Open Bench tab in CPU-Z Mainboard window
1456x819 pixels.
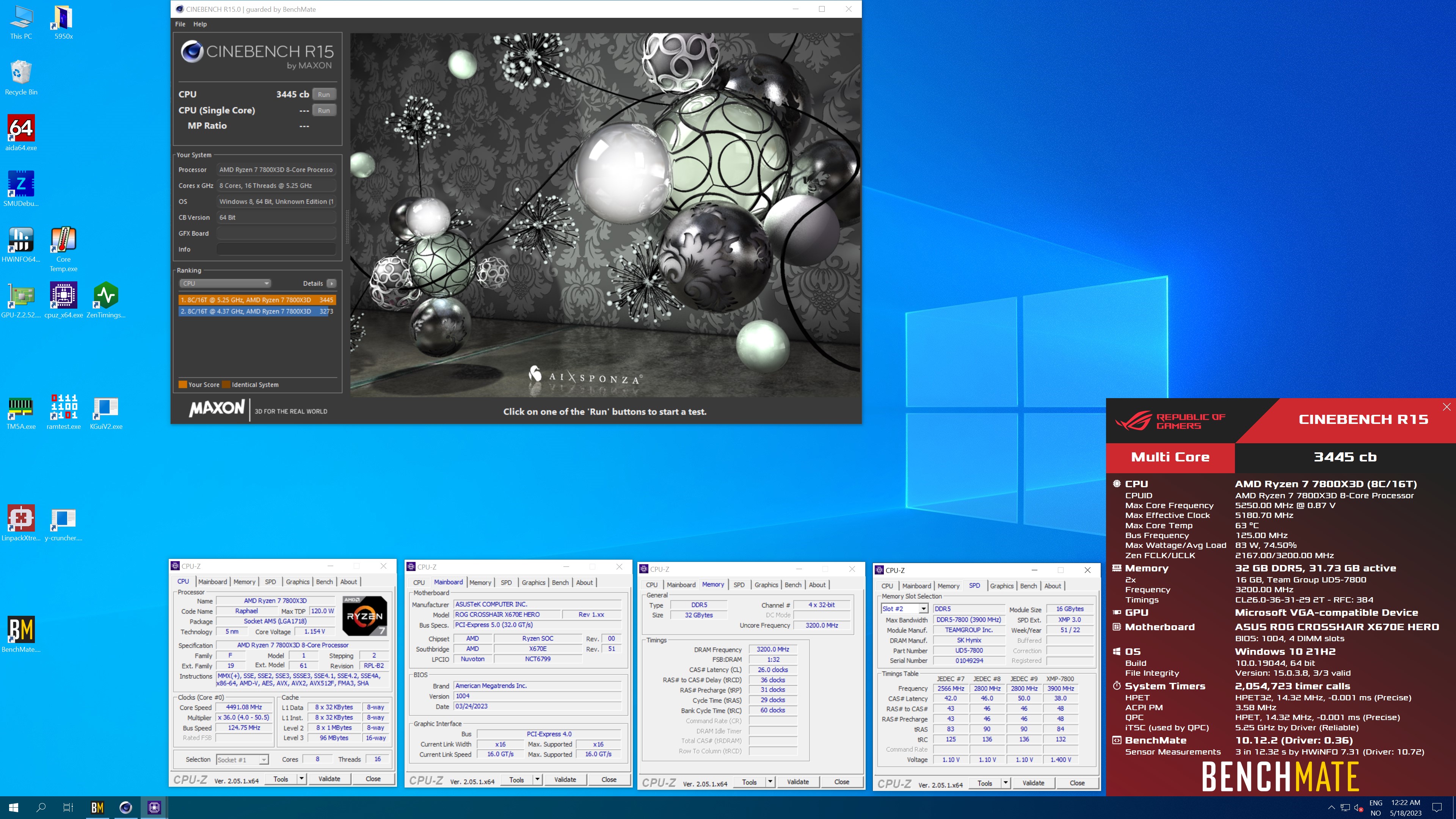click(560, 583)
